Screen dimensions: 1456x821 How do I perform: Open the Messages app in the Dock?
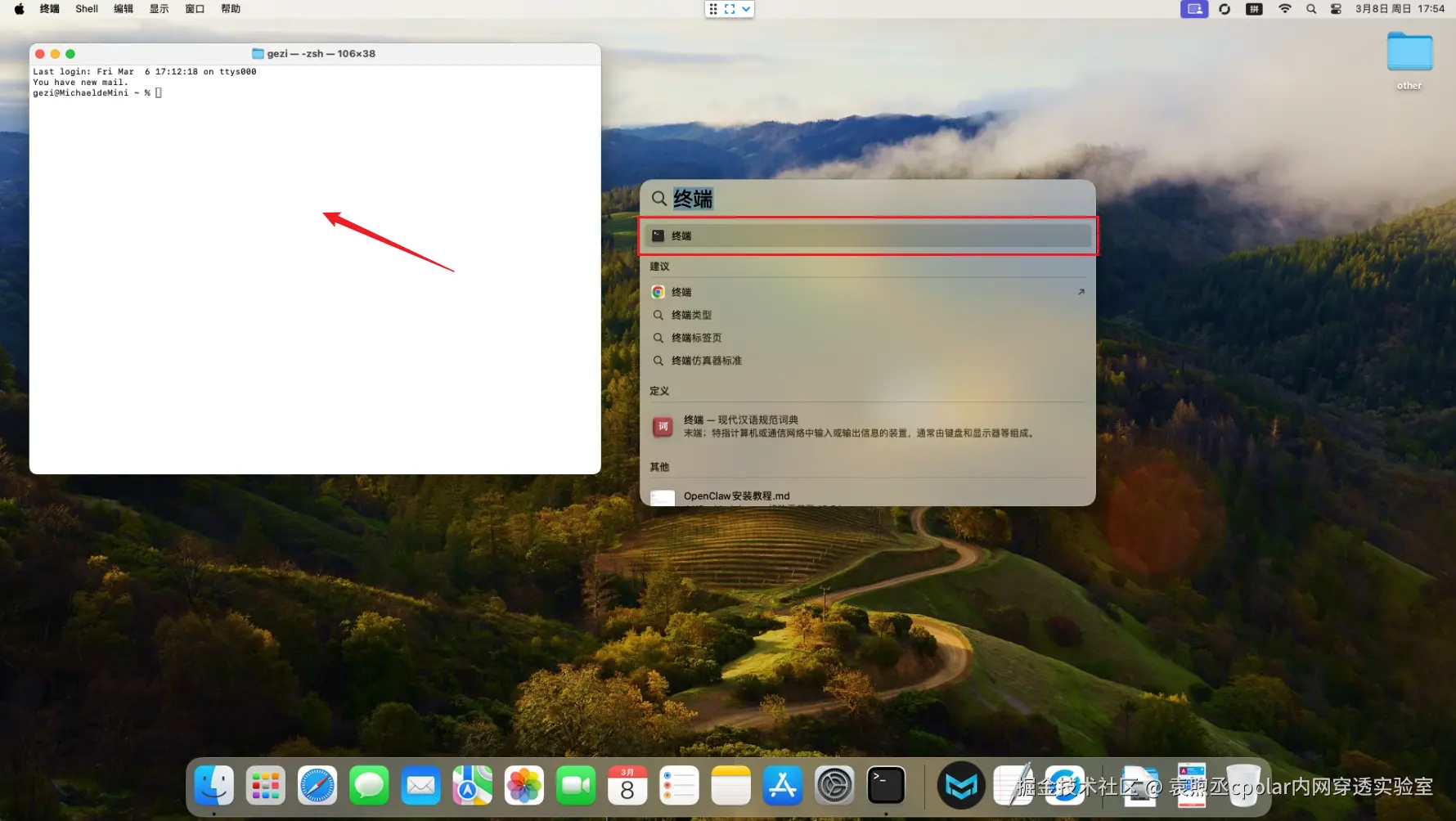coord(369,786)
